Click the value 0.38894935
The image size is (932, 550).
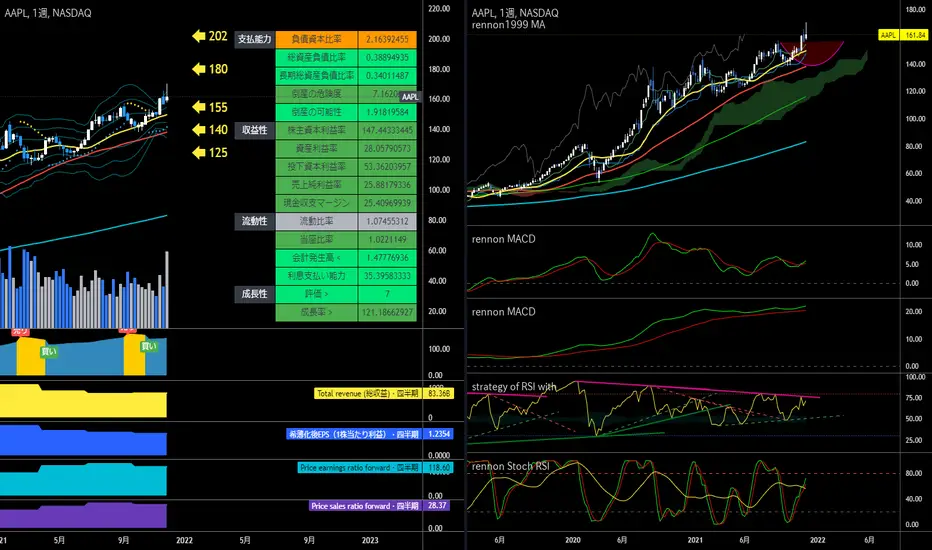point(387,58)
